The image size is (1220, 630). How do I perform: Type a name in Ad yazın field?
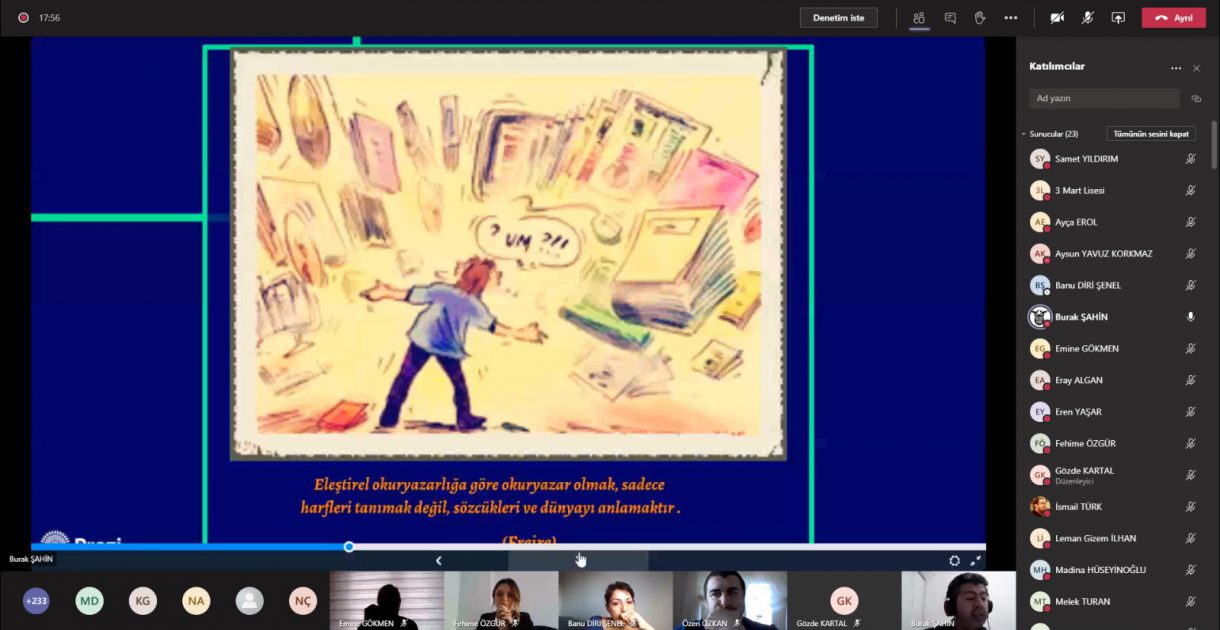pyautogui.click(x=1104, y=98)
